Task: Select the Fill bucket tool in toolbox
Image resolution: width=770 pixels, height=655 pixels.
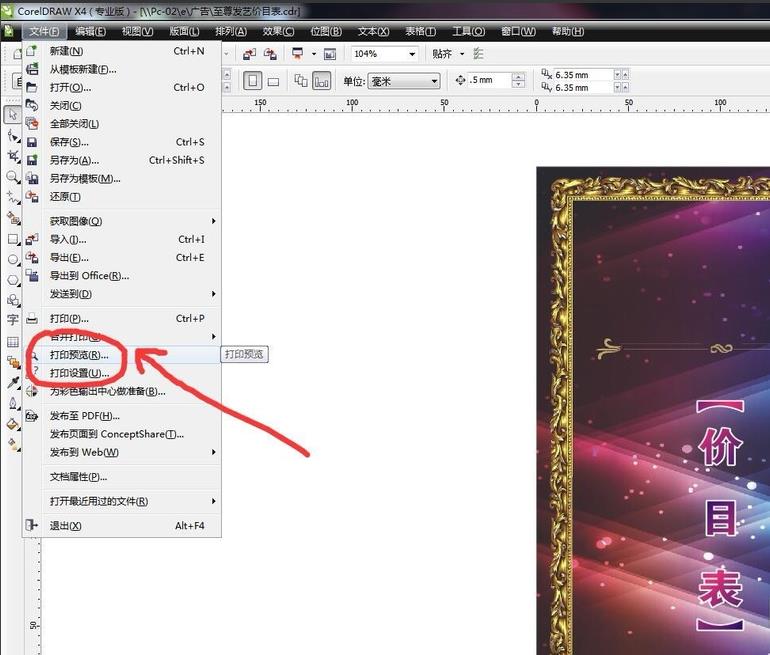Action: coord(13,424)
